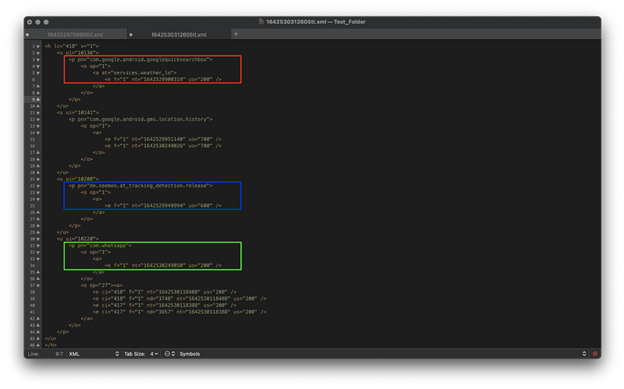The image size is (624, 389).
Task: Collapse the fold arrow at line 3
Action: click(38, 60)
